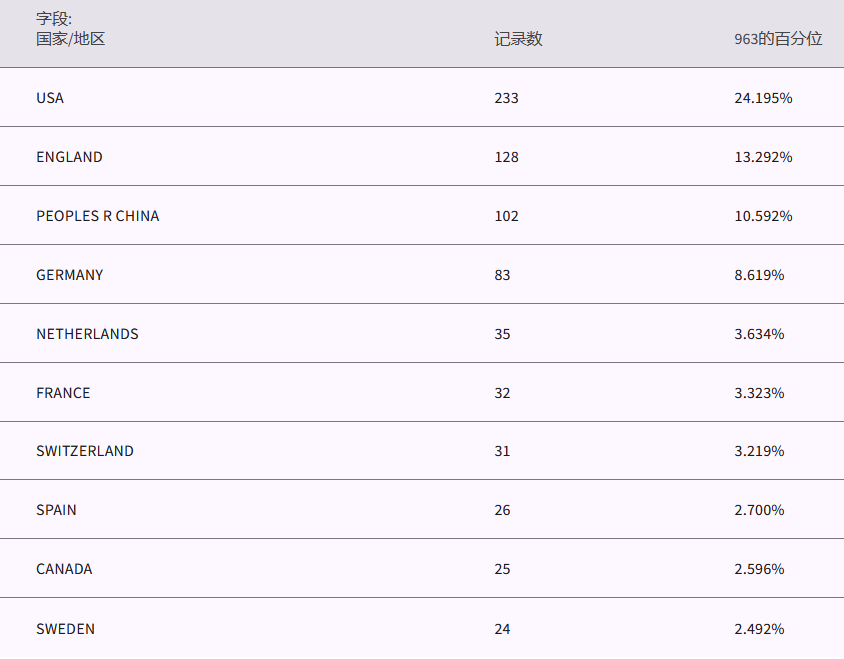Click the 24.195% percentage value
844x659 pixels.
pyautogui.click(x=763, y=98)
